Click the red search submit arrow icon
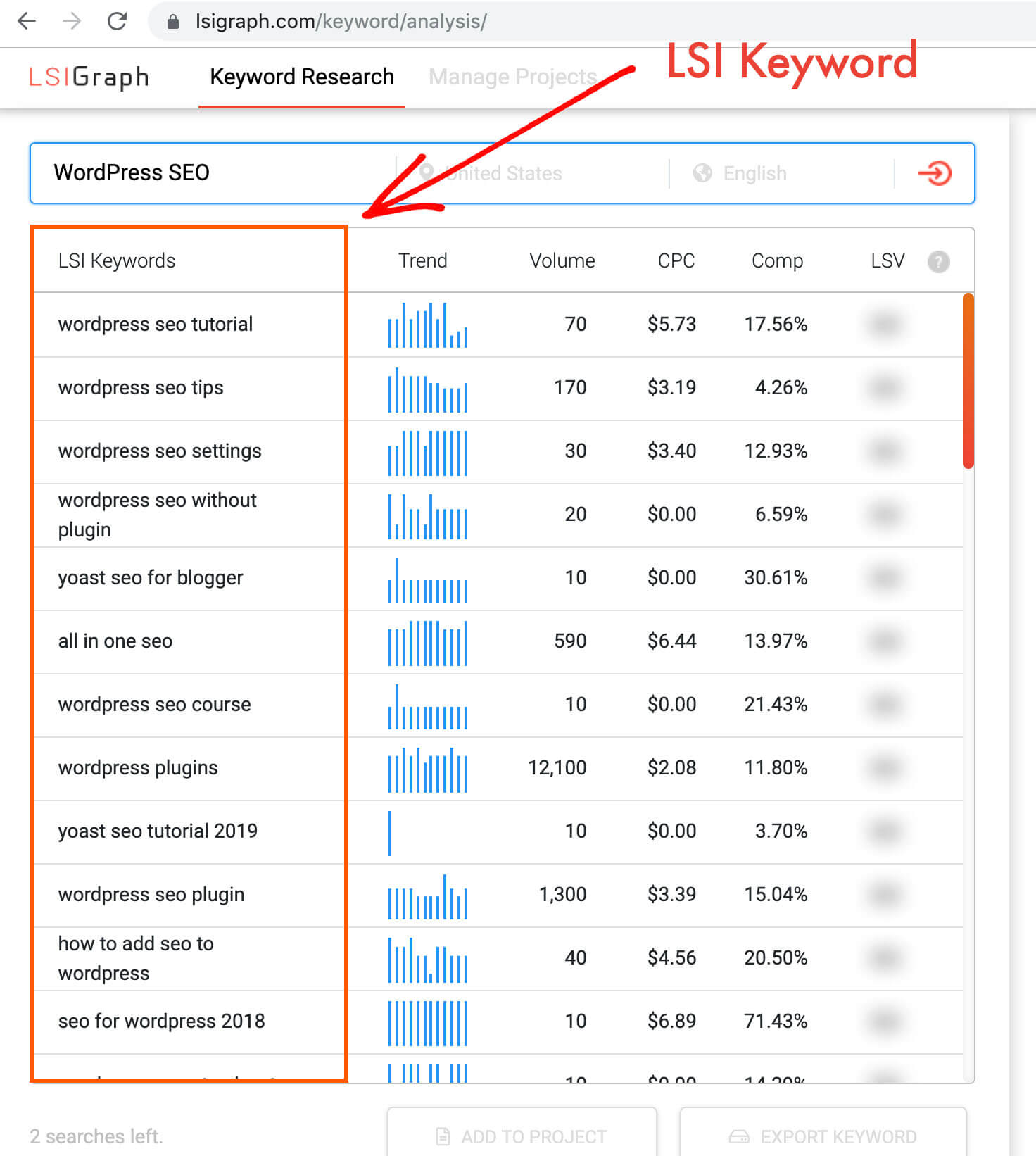The height and width of the screenshot is (1156, 1036). pyautogui.click(x=935, y=172)
